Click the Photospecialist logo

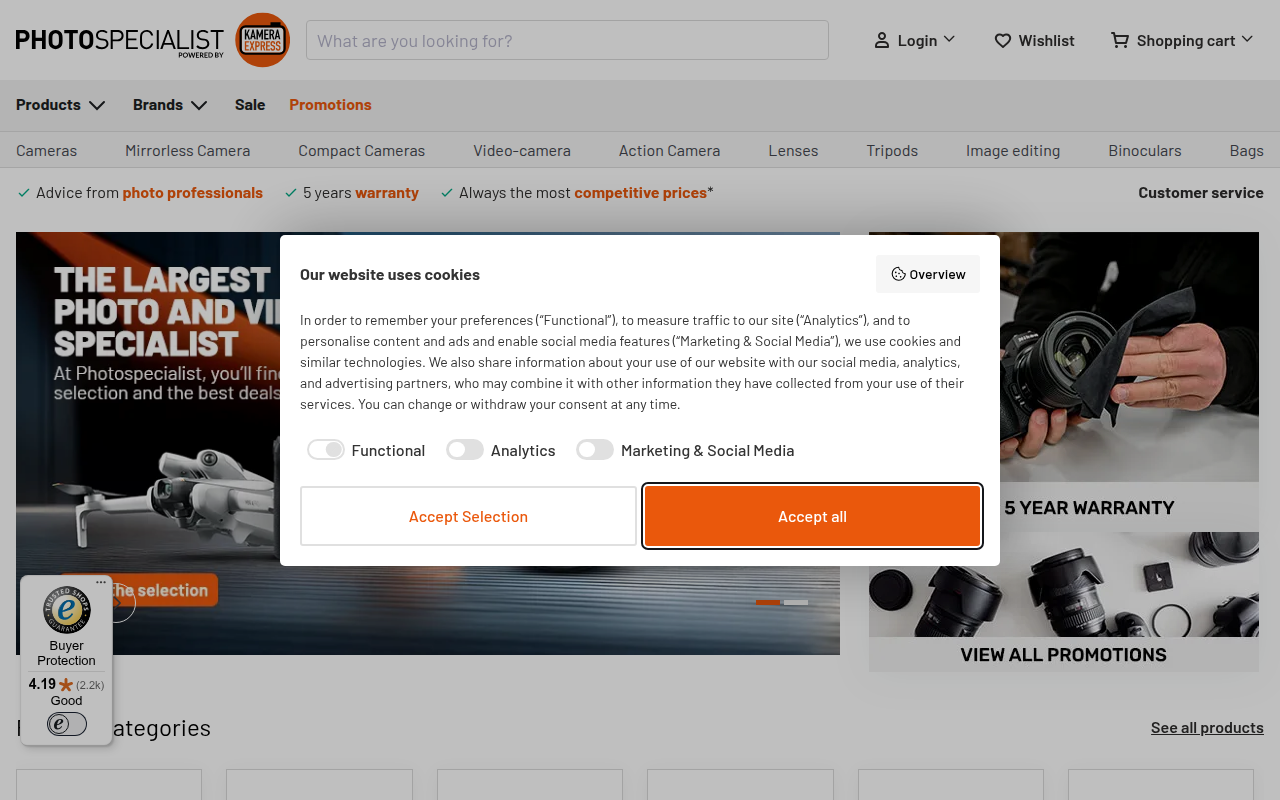tap(120, 41)
